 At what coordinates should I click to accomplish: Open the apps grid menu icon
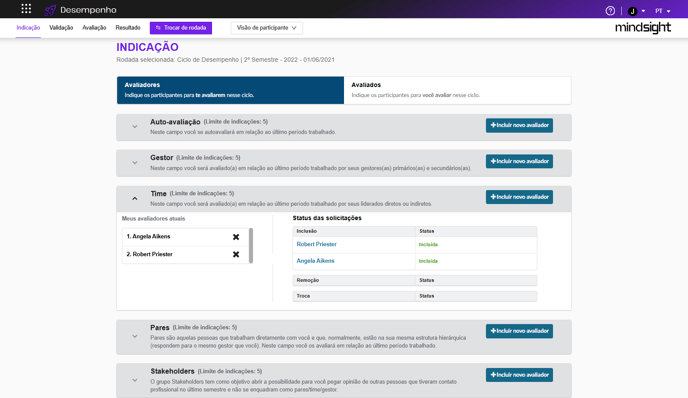pos(26,9)
